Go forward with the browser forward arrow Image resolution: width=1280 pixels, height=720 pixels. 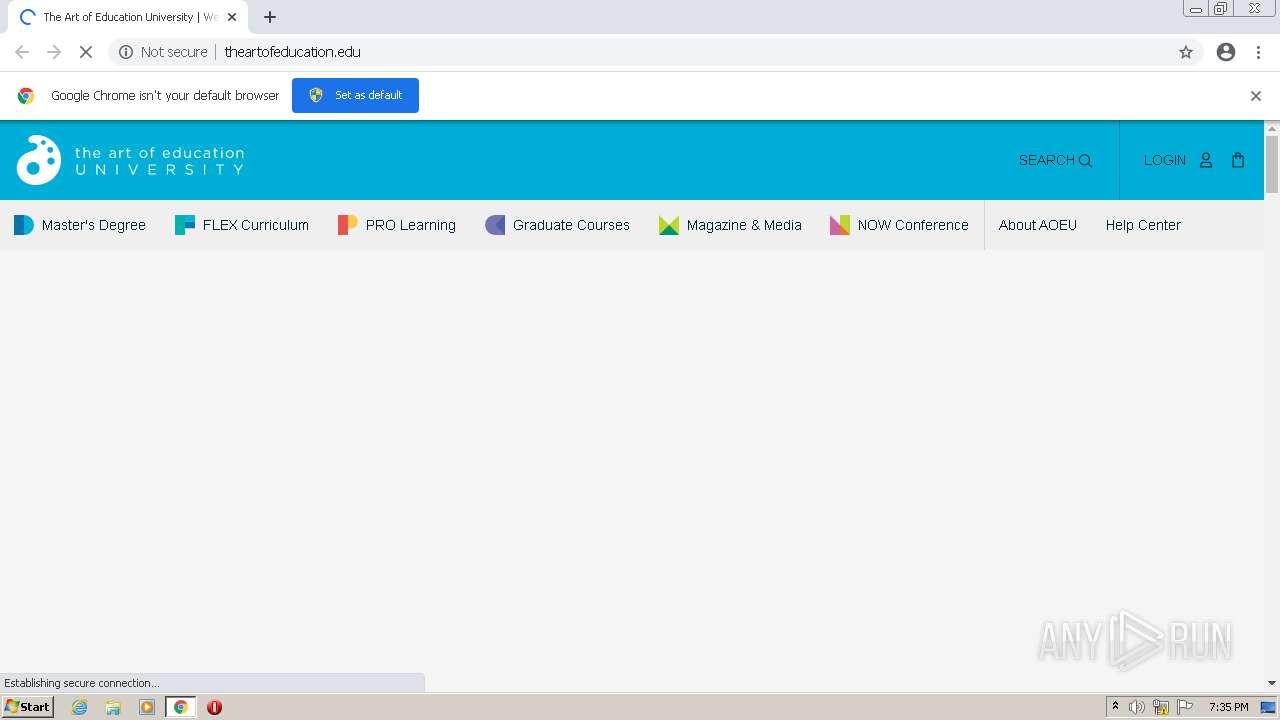54,52
